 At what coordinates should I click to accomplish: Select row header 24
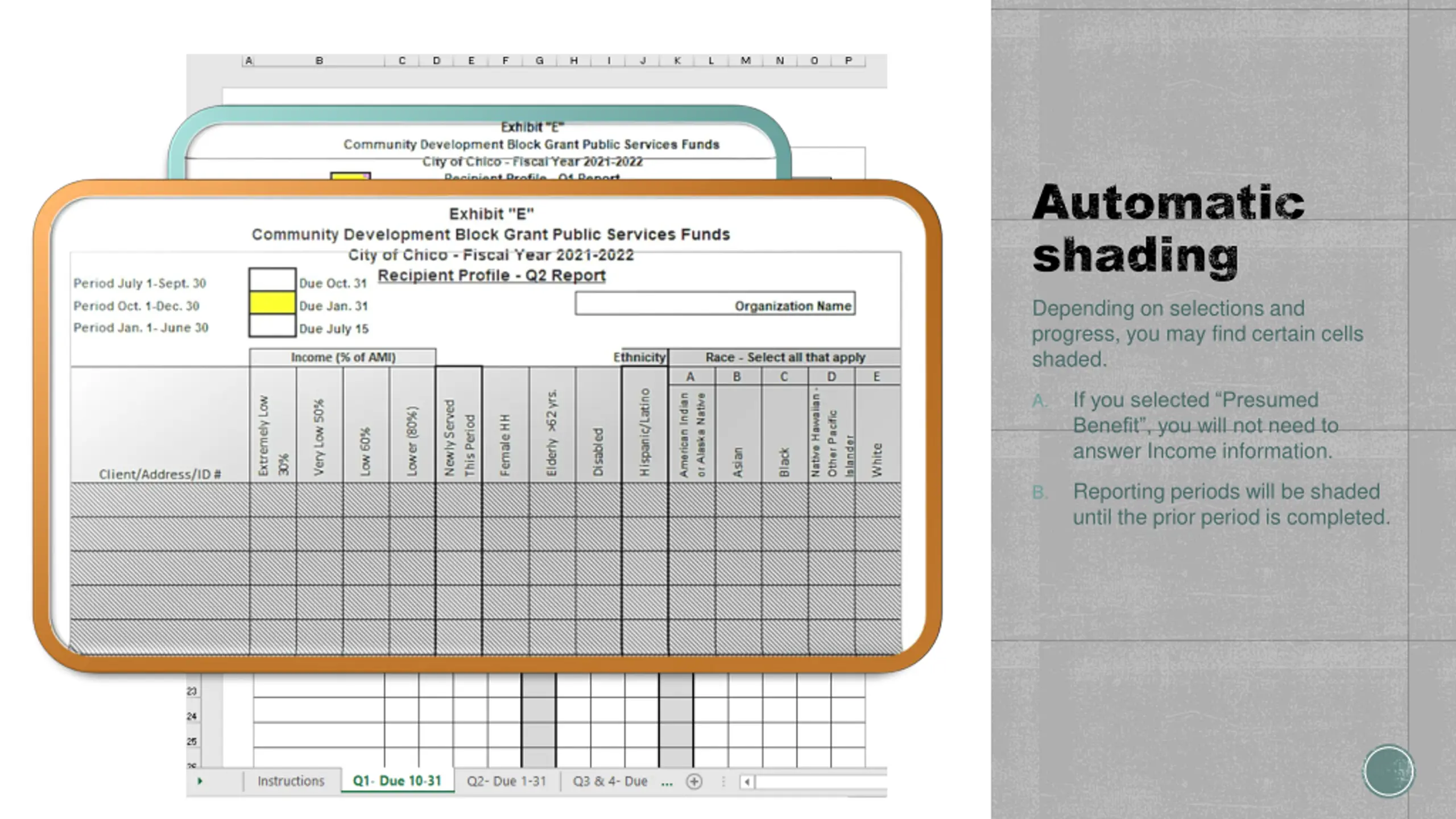coord(192,716)
